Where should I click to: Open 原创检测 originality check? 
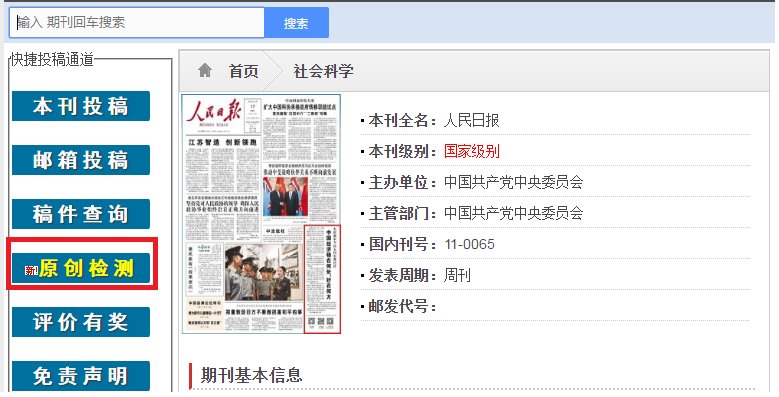80,268
